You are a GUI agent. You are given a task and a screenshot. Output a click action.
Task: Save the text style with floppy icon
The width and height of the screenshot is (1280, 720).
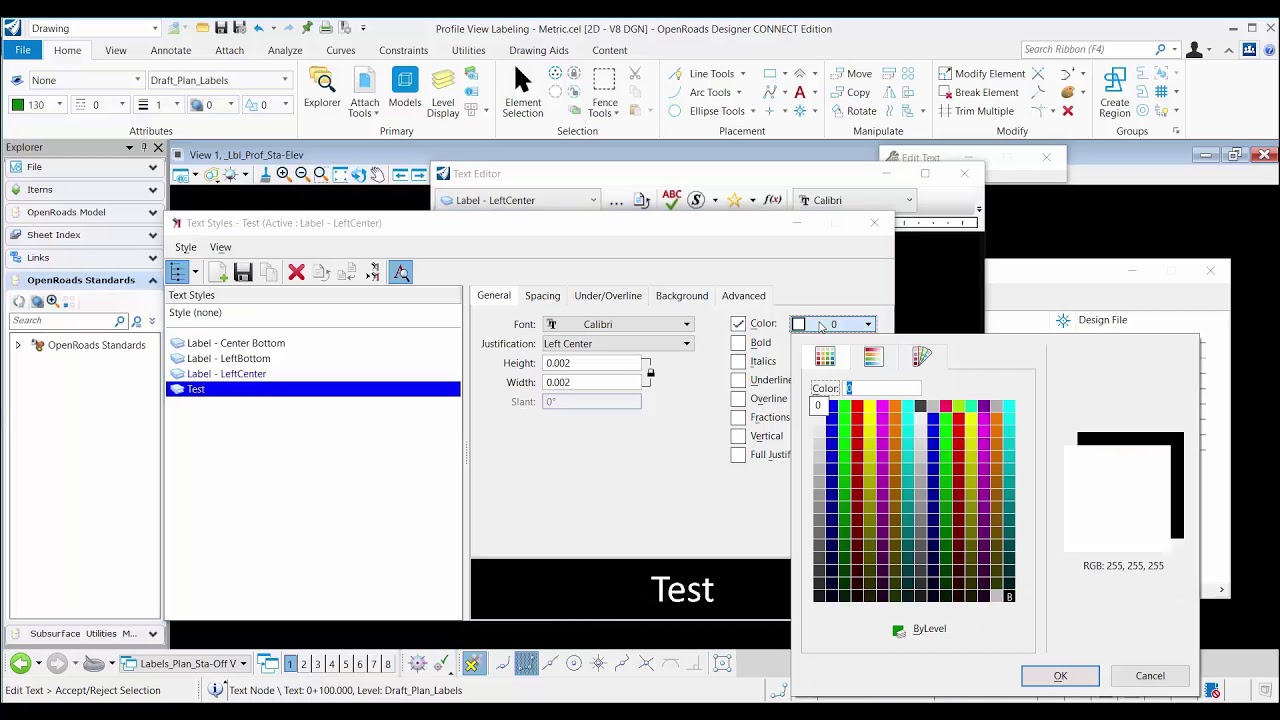(242, 272)
